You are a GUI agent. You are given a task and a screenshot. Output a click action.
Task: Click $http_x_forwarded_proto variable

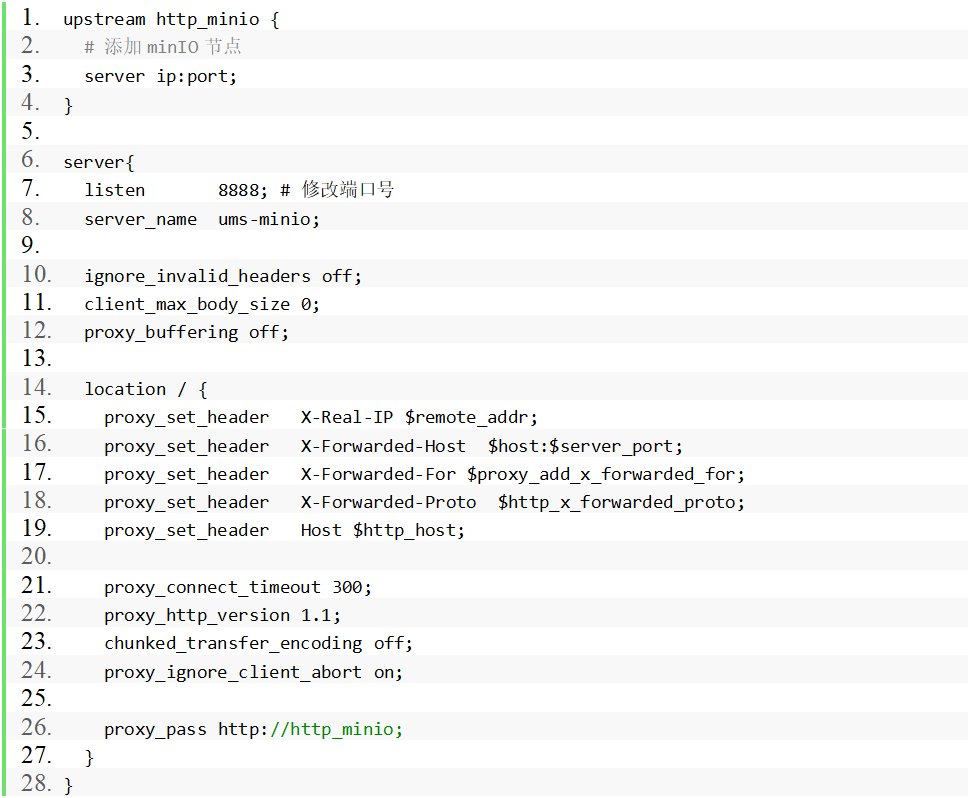coord(621,503)
